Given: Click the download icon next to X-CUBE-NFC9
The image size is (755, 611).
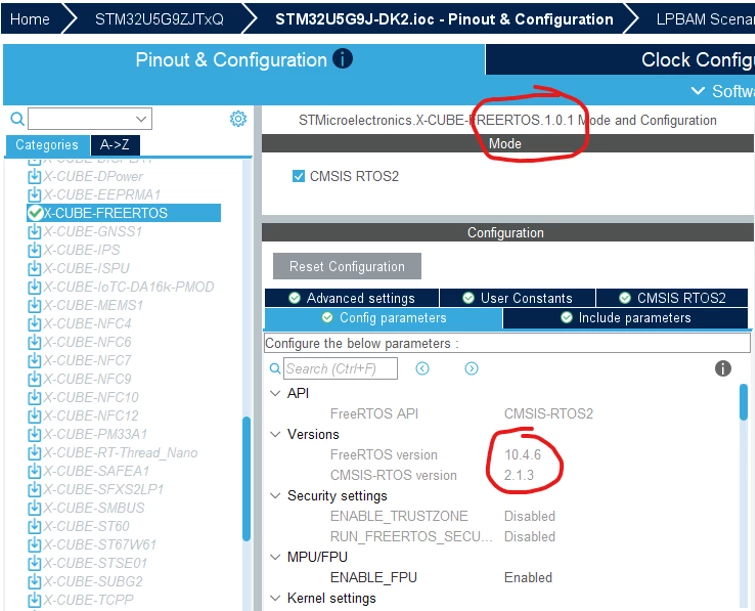Looking at the screenshot, I should [x=34, y=379].
